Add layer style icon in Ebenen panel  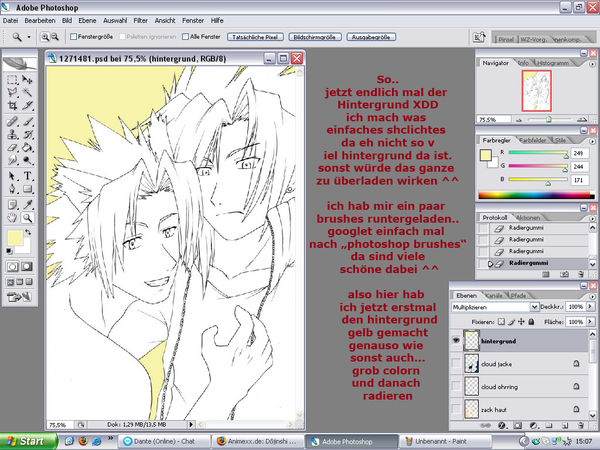pos(502,425)
